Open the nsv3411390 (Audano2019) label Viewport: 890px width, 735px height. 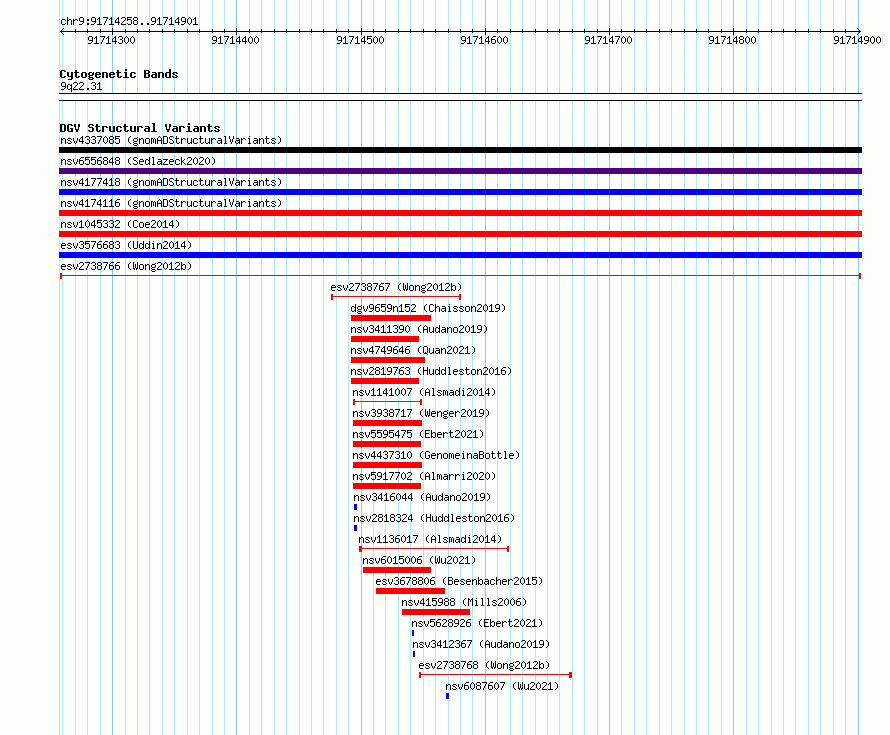pyautogui.click(x=419, y=329)
